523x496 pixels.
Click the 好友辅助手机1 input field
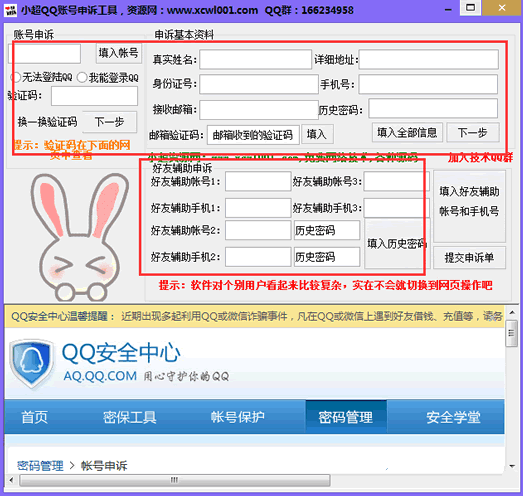click(258, 208)
